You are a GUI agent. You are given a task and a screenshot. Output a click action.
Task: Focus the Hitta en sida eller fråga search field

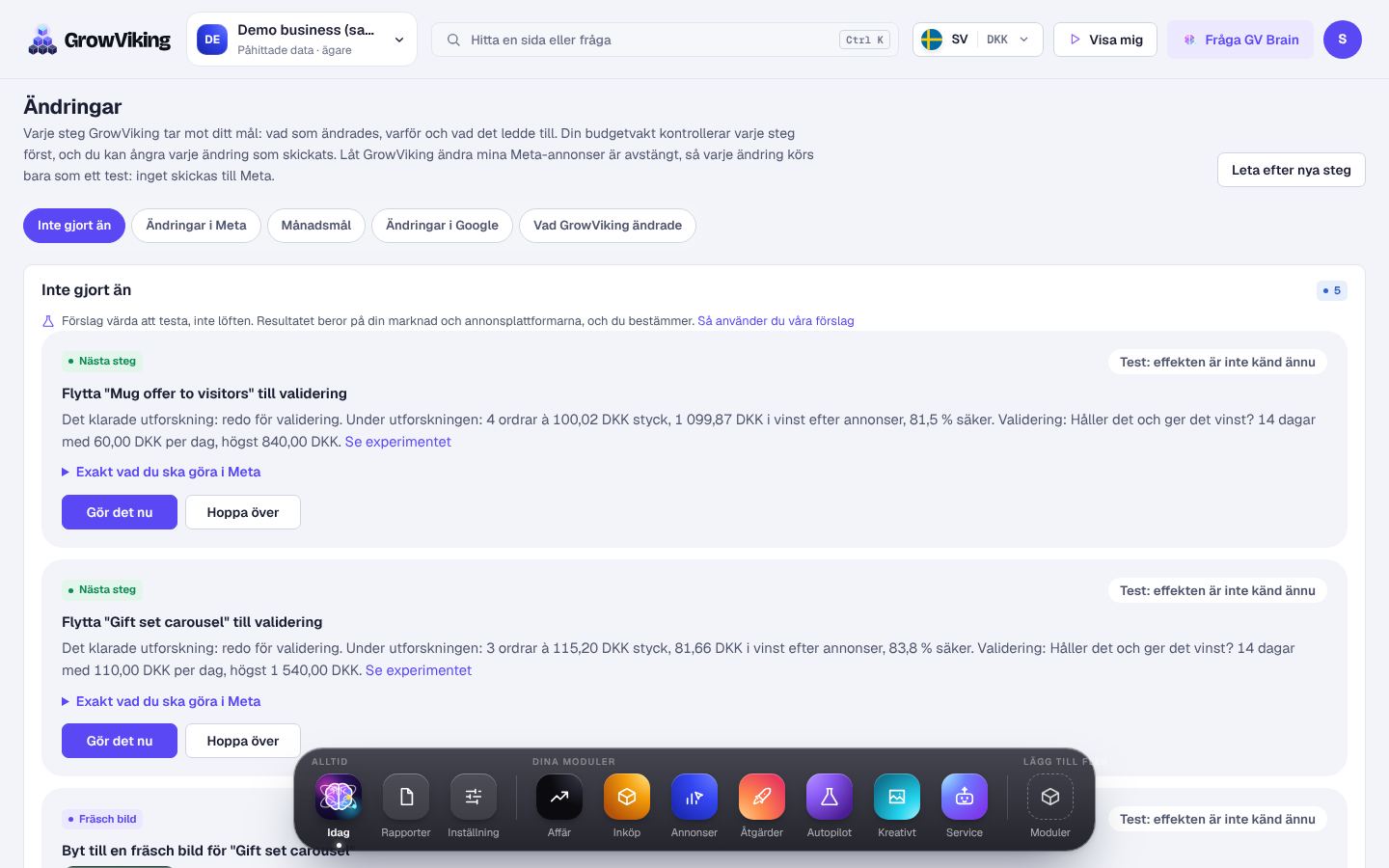pos(665,40)
